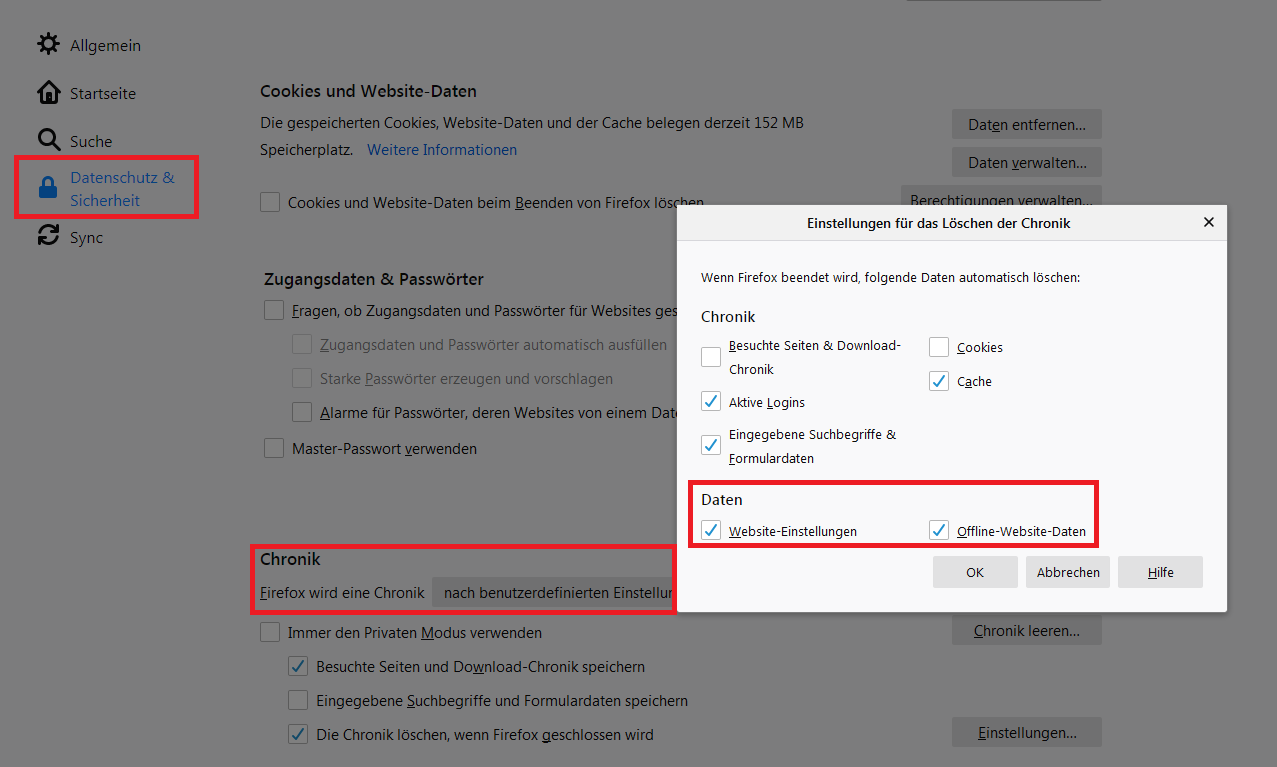Click the Datenschutz padlock icon

pyautogui.click(x=47, y=188)
